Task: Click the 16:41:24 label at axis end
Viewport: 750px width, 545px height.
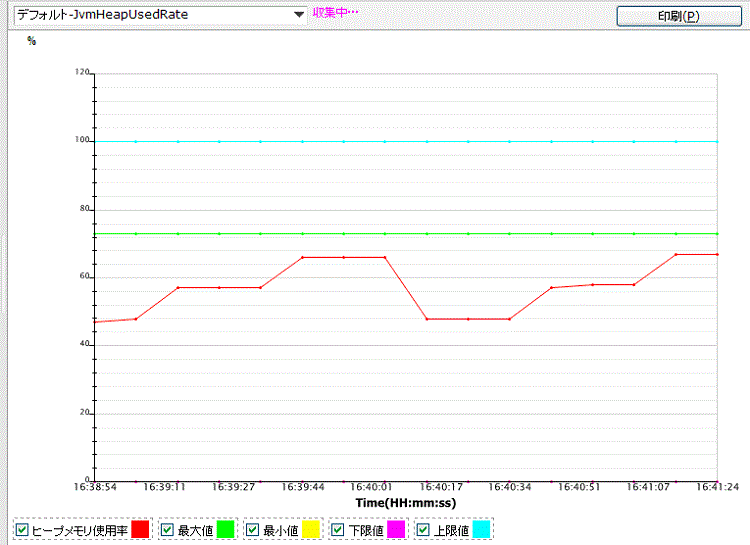Action: 716,488
